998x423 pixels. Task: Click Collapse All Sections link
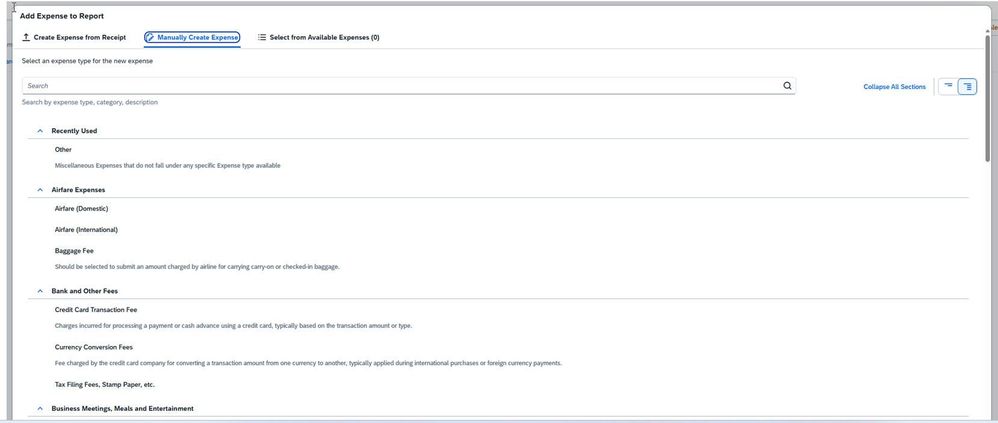coord(894,87)
